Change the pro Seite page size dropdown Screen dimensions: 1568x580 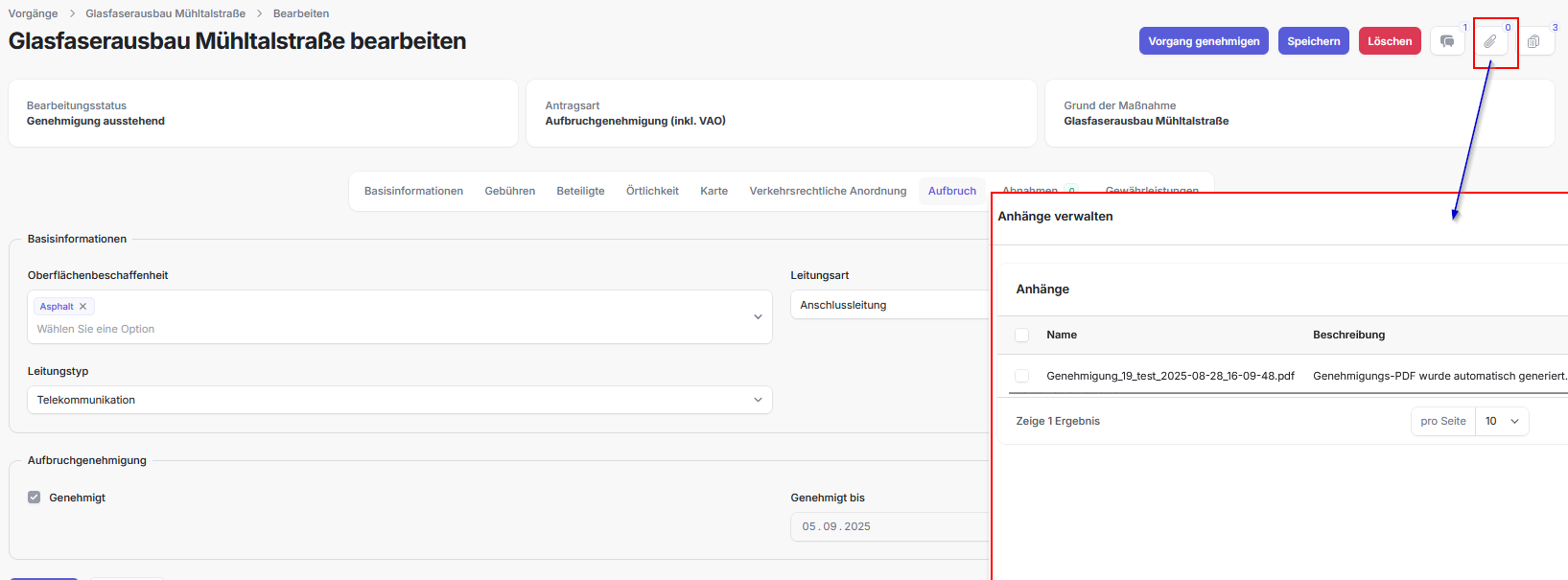(1501, 421)
